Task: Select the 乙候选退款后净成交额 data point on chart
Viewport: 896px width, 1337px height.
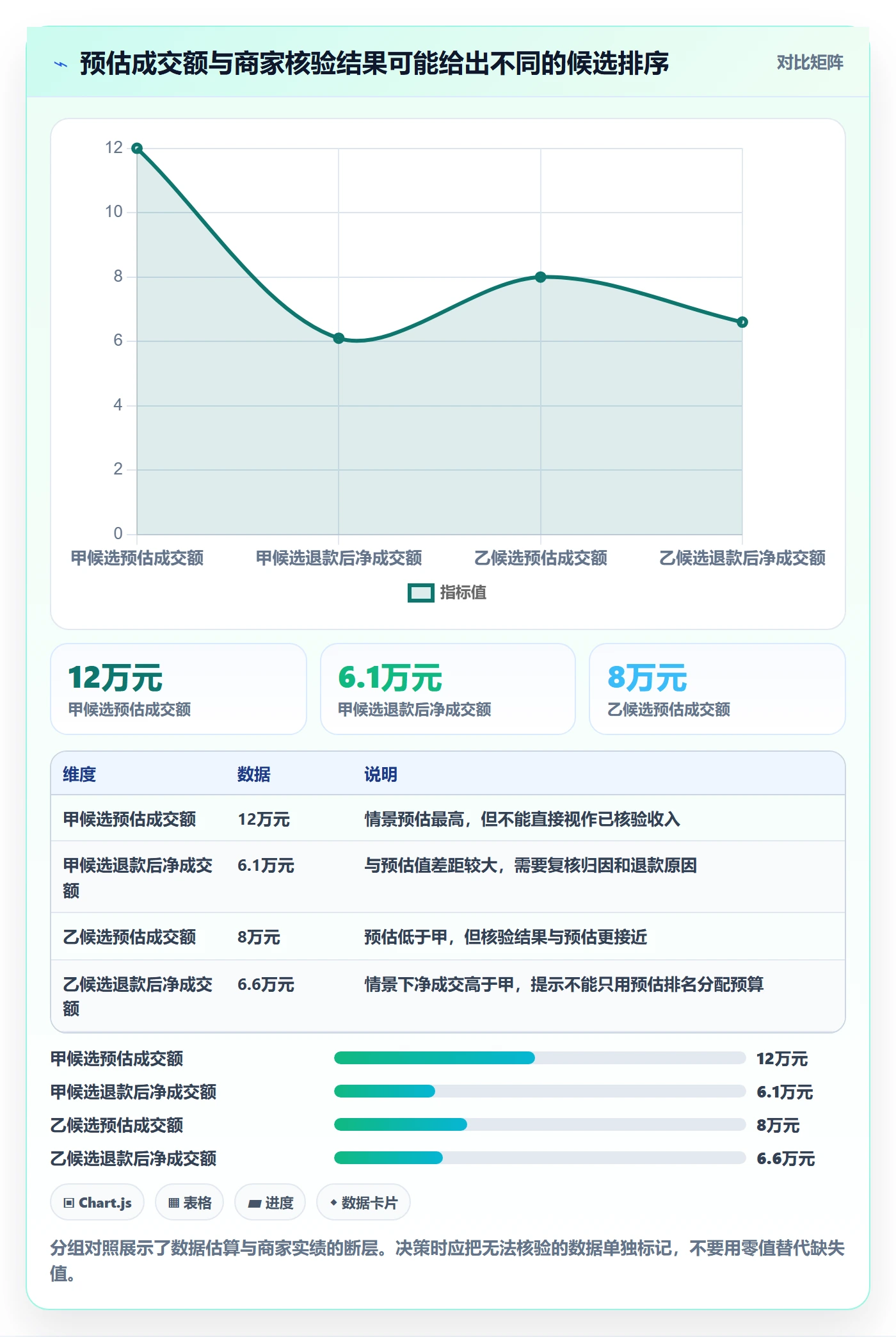Action: (742, 322)
